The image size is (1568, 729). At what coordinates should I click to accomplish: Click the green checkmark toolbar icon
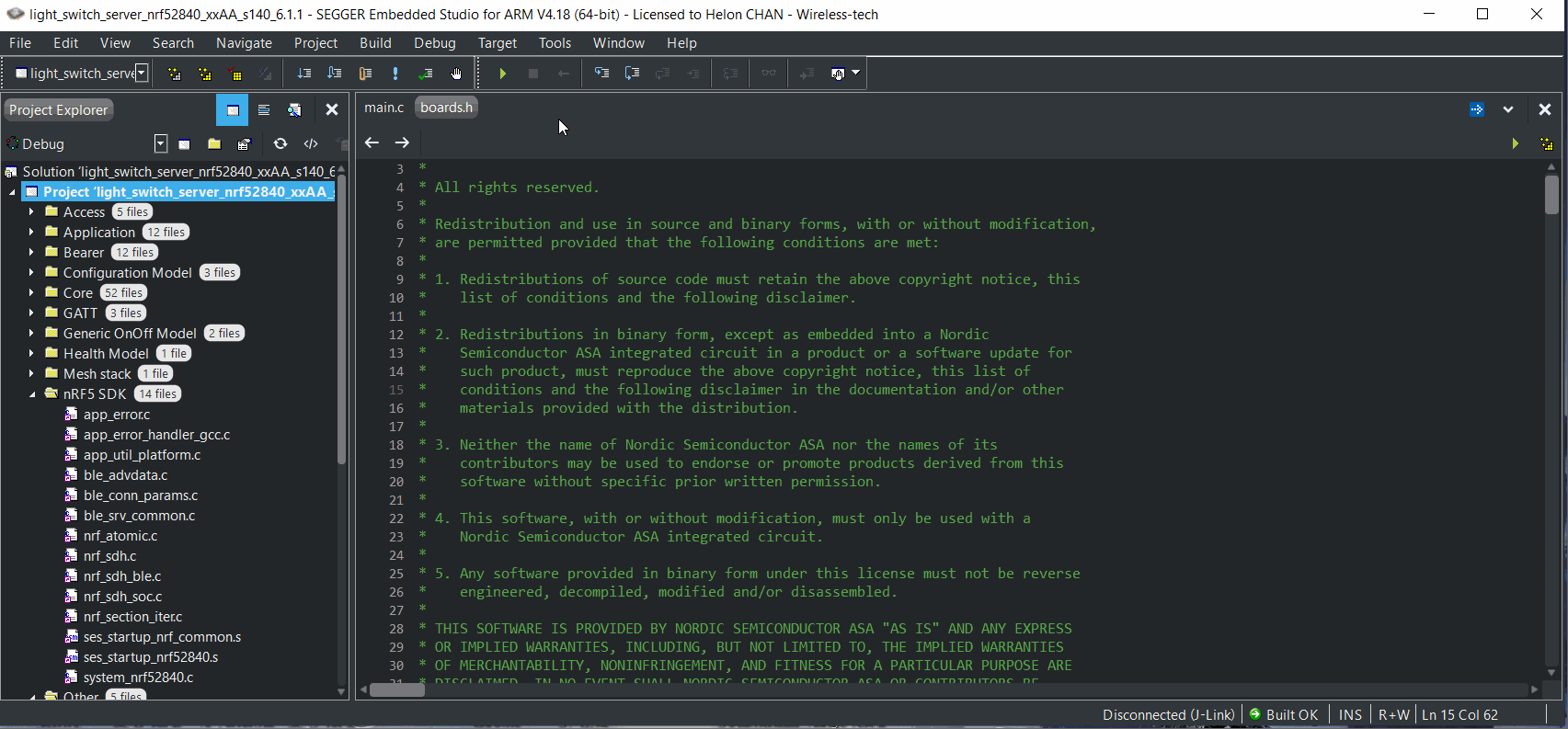click(x=426, y=74)
